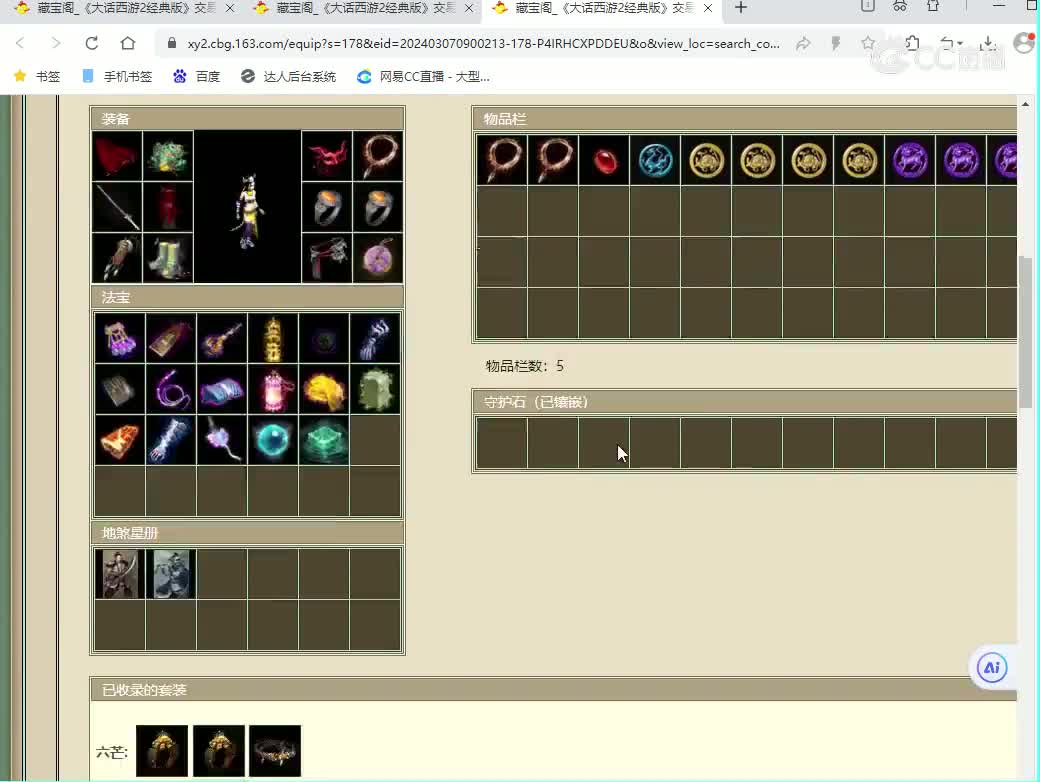Click the spear weapon in 装备
The height and width of the screenshot is (782, 1040).
coord(117,207)
